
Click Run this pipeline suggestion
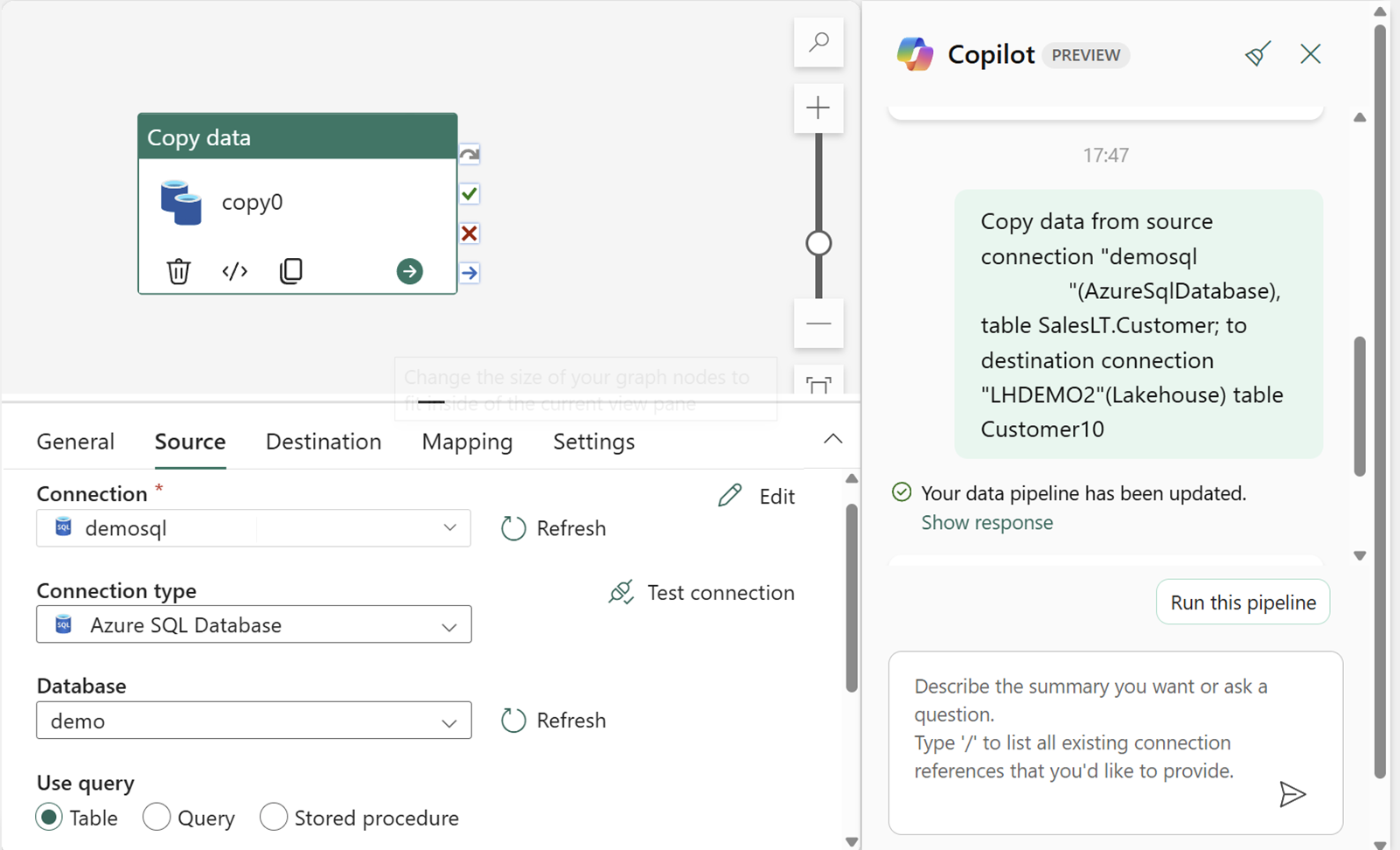pyautogui.click(x=1243, y=603)
